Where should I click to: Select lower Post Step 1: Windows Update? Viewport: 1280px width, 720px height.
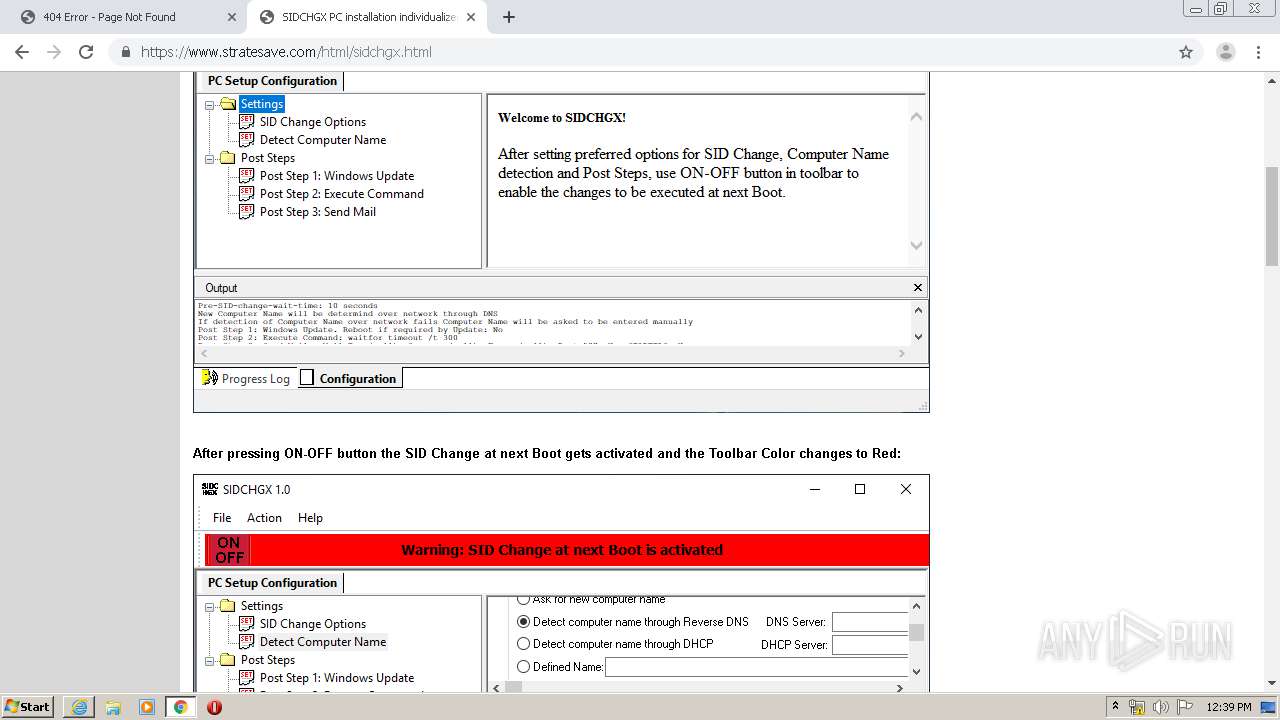[x=337, y=678]
